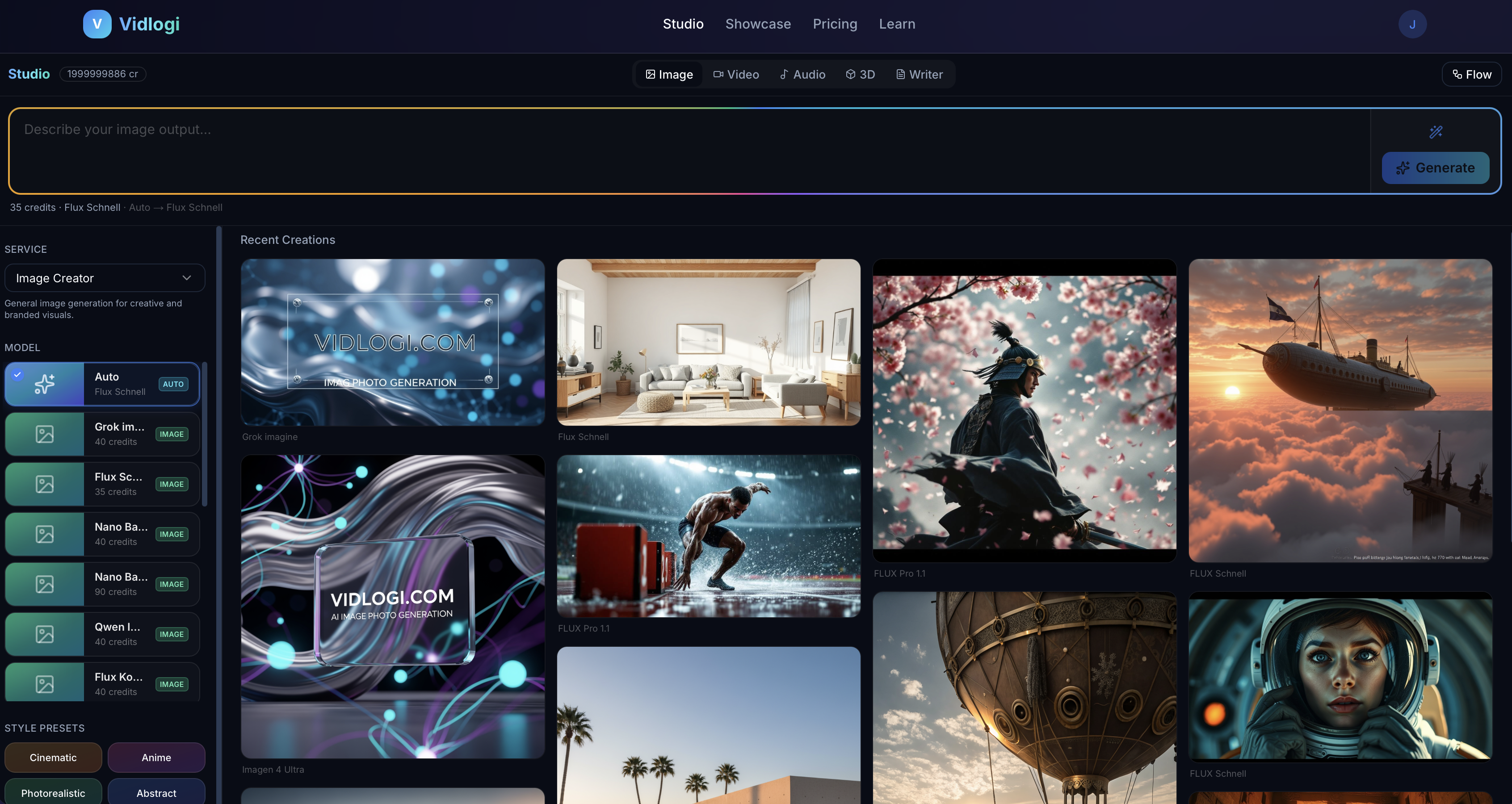Toggle the Anime style preset
The image size is (1512, 804).
click(157, 758)
